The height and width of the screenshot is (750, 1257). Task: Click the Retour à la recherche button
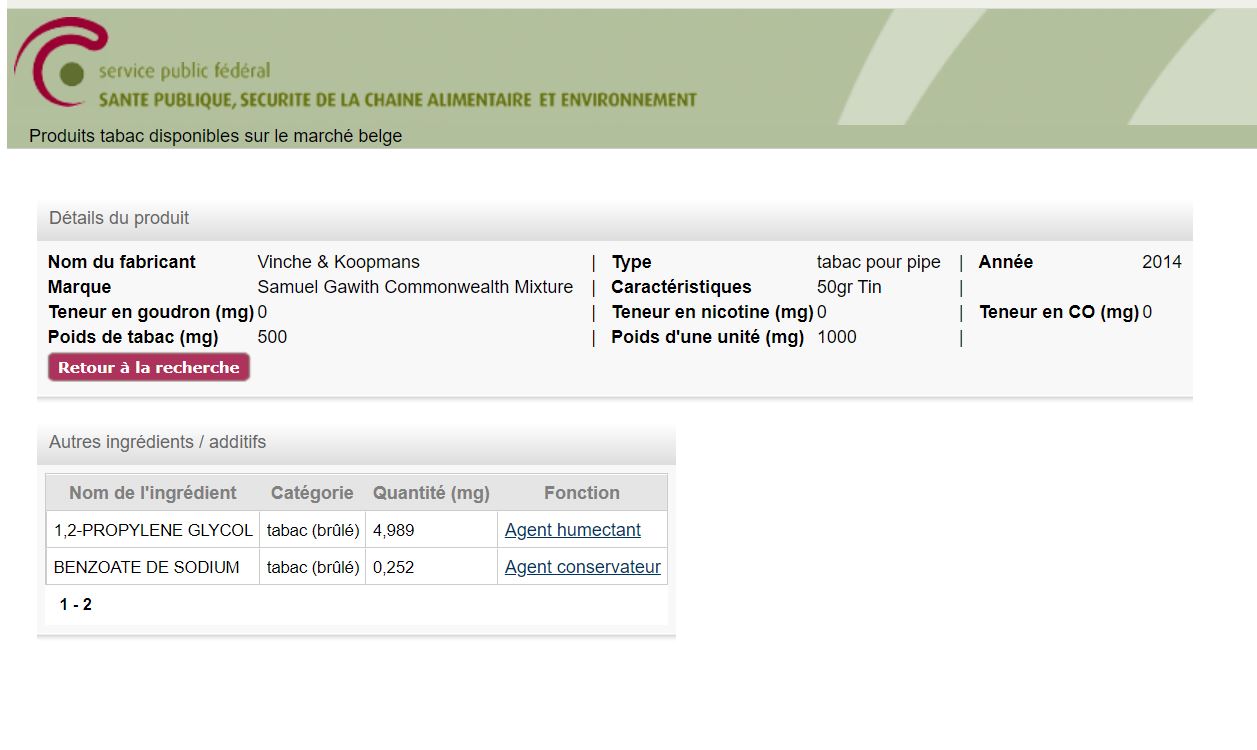pyautogui.click(x=149, y=367)
